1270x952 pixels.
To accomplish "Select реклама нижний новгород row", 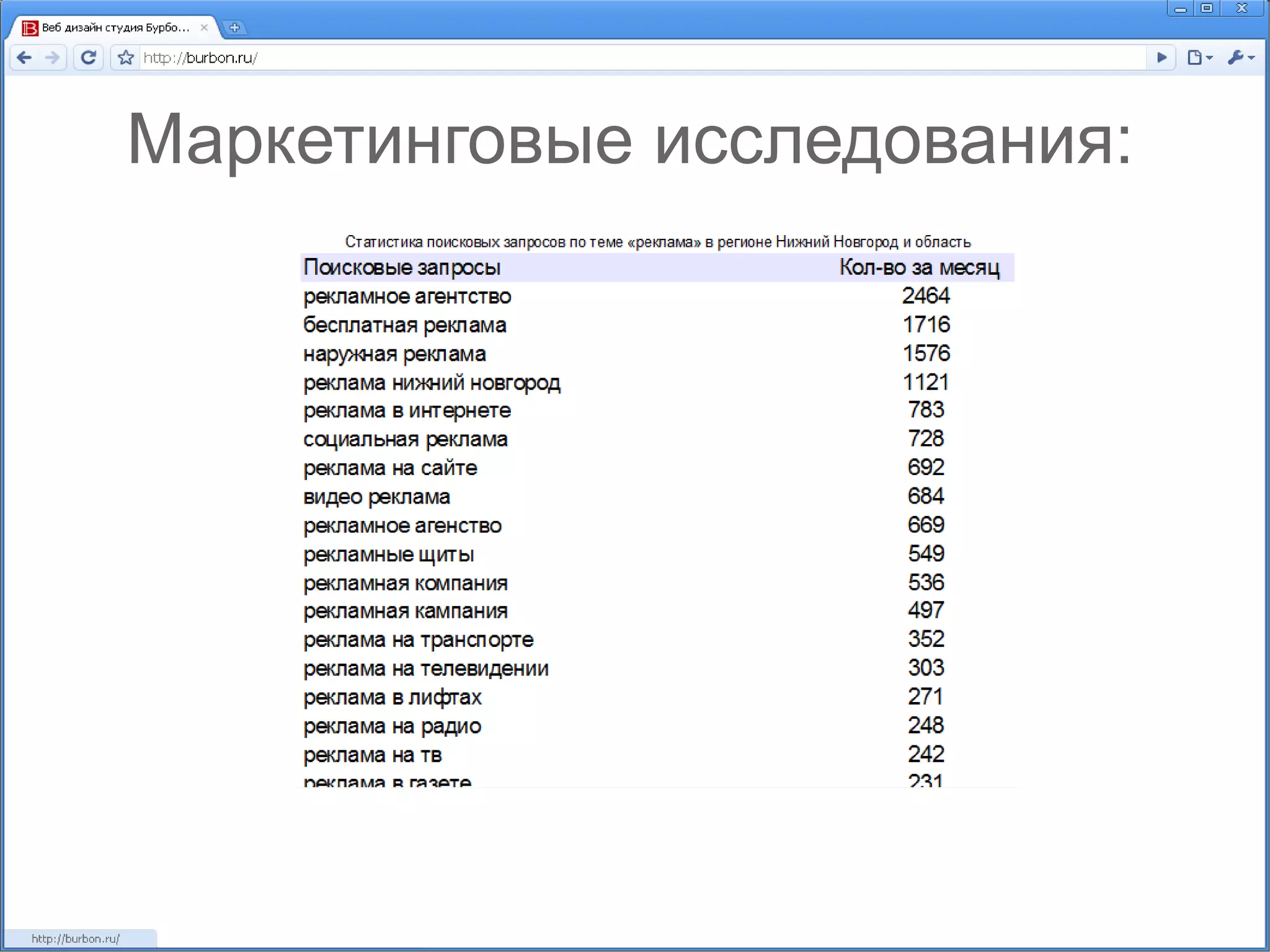I will click(x=657, y=382).
